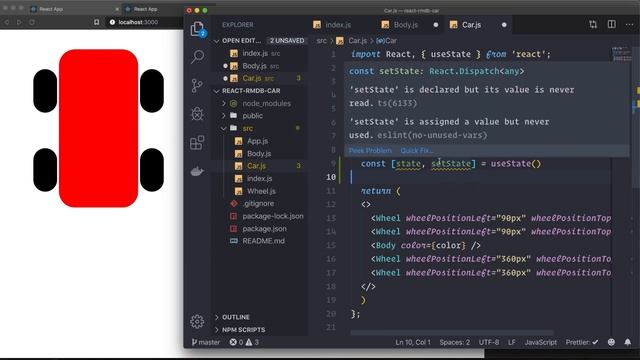Change encoding via UTF-8 status item

pyautogui.click(x=489, y=342)
